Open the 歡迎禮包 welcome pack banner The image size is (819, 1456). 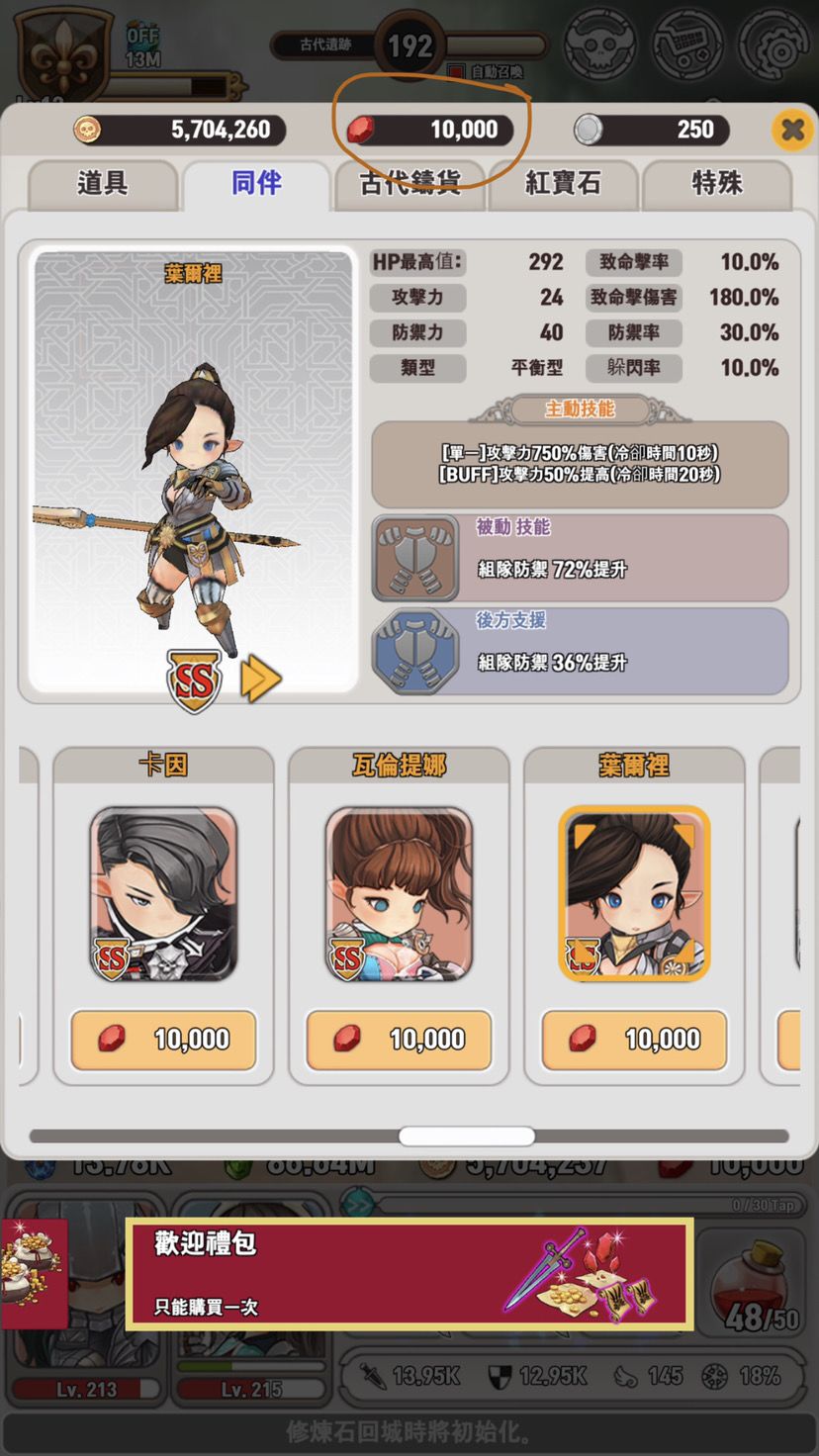tap(409, 1273)
